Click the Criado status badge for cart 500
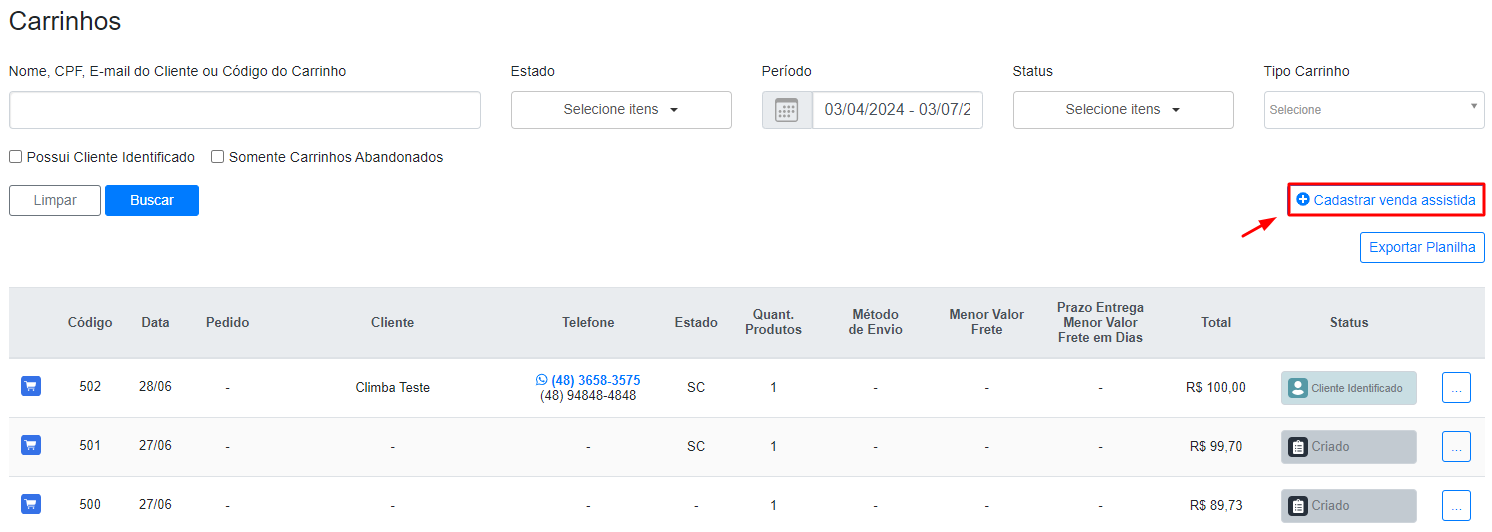Image resolution: width=1492 pixels, height=532 pixels. tap(1349, 506)
